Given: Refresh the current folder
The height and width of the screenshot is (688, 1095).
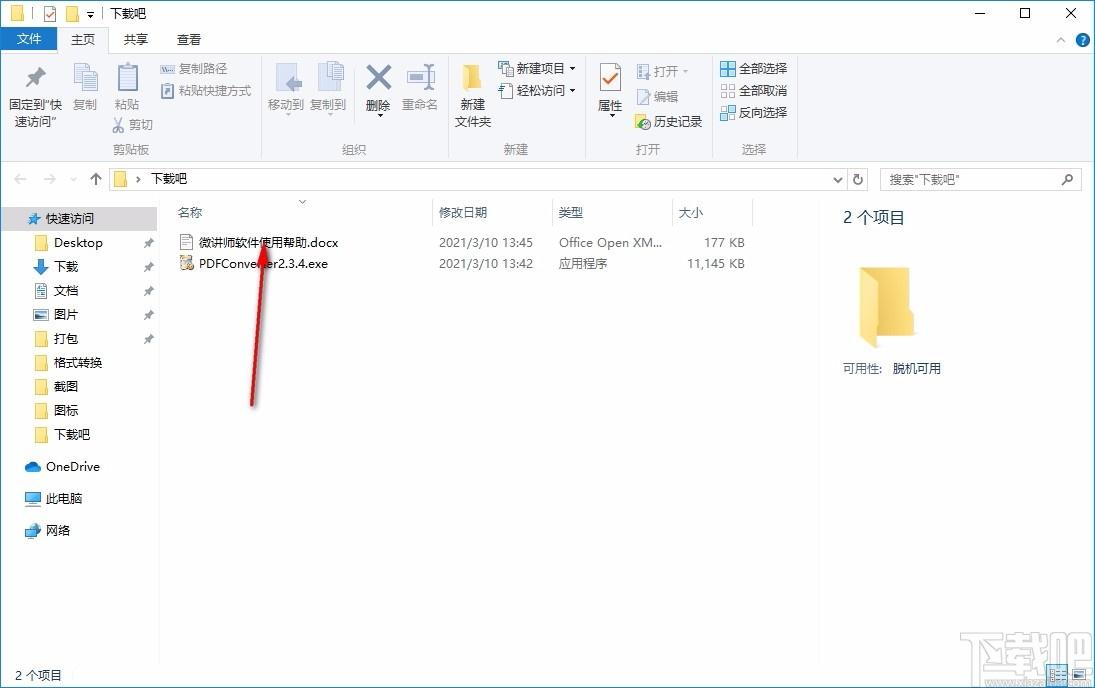Looking at the screenshot, I should [x=858, y=180].
